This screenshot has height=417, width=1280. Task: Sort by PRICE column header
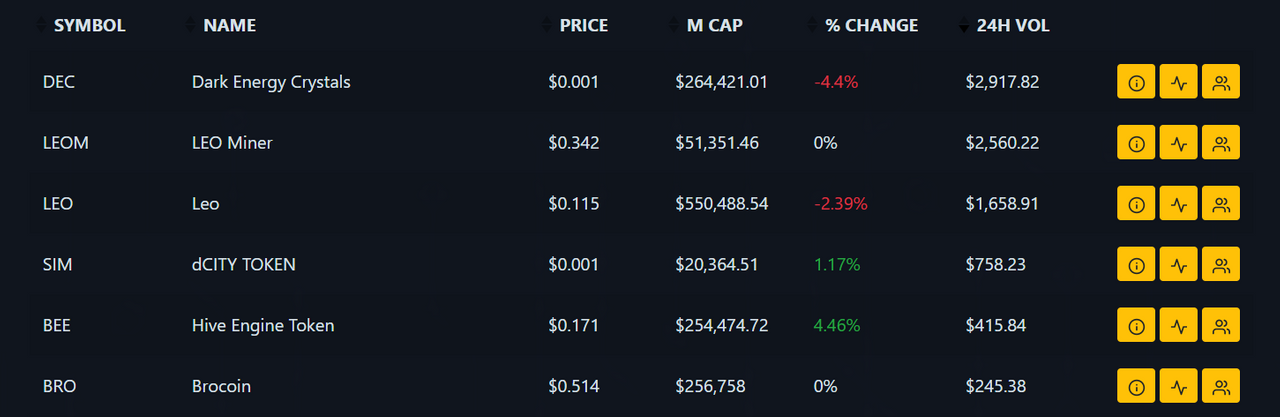click(x=583, y=26)
